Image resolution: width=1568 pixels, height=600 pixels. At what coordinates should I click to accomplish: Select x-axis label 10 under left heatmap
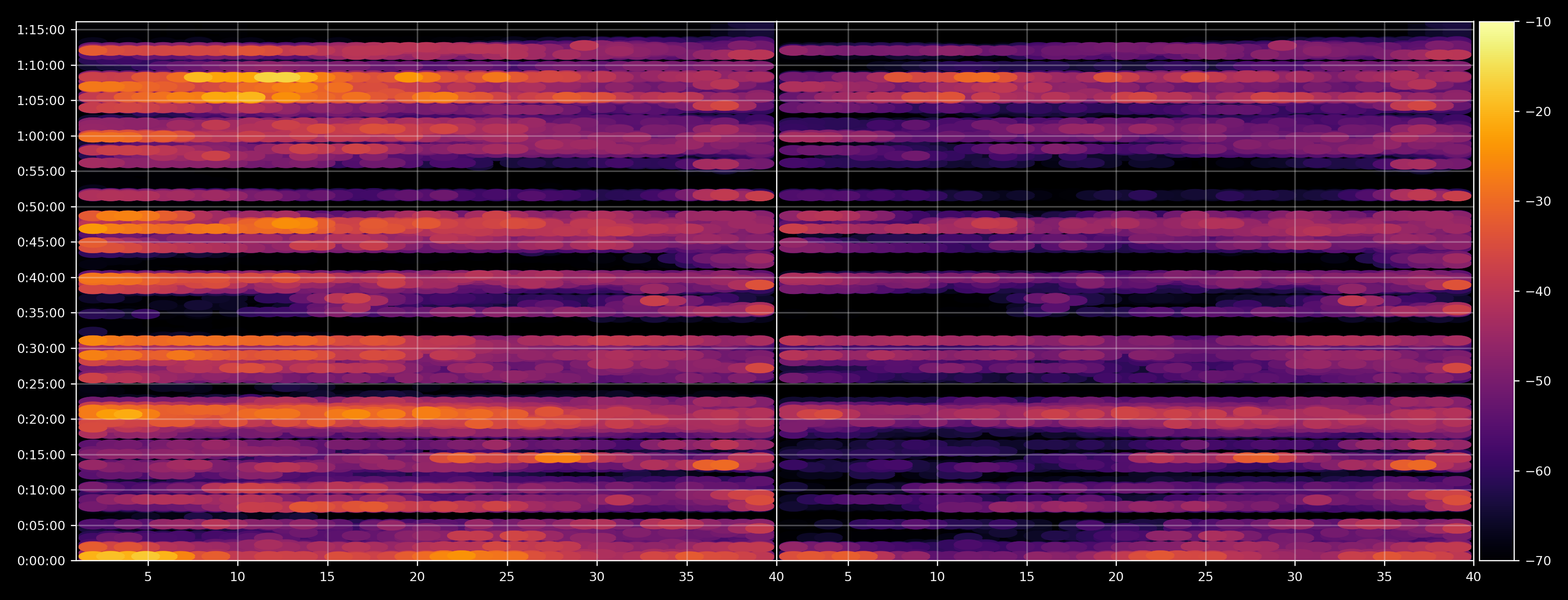(x=237, y=576)
